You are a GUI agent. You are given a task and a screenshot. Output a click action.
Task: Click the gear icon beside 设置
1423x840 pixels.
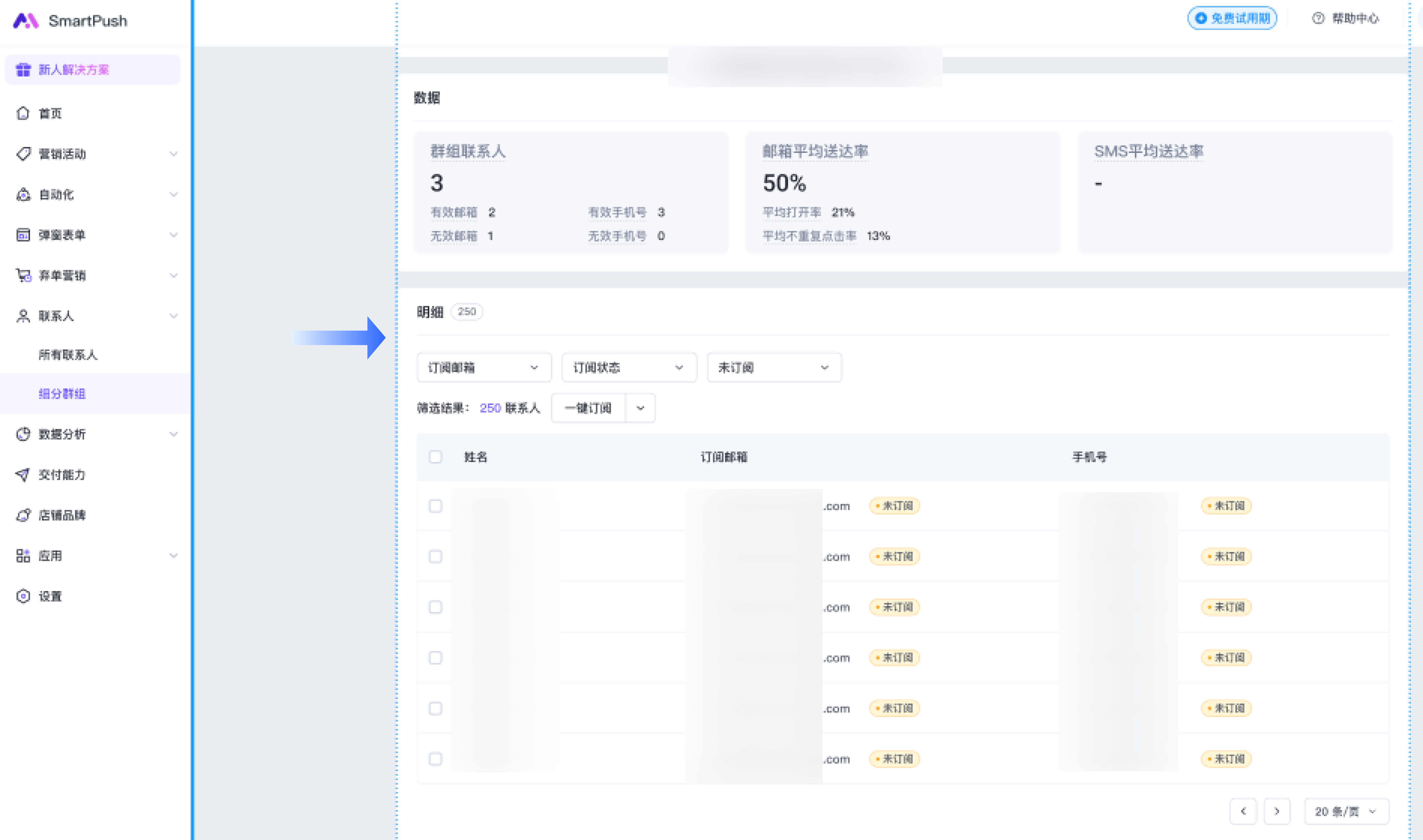[23, 596]
